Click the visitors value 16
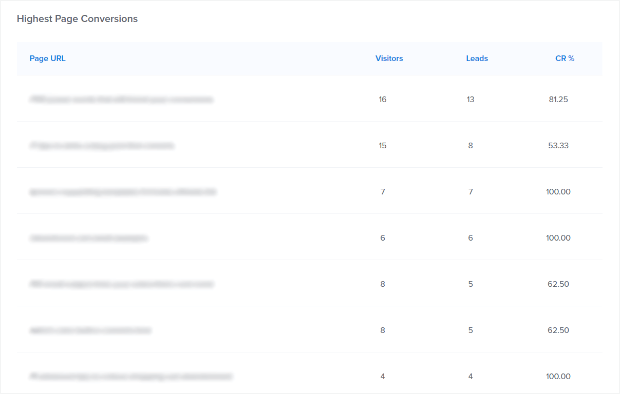Screen dimensions: 620x394 [382, 99]
